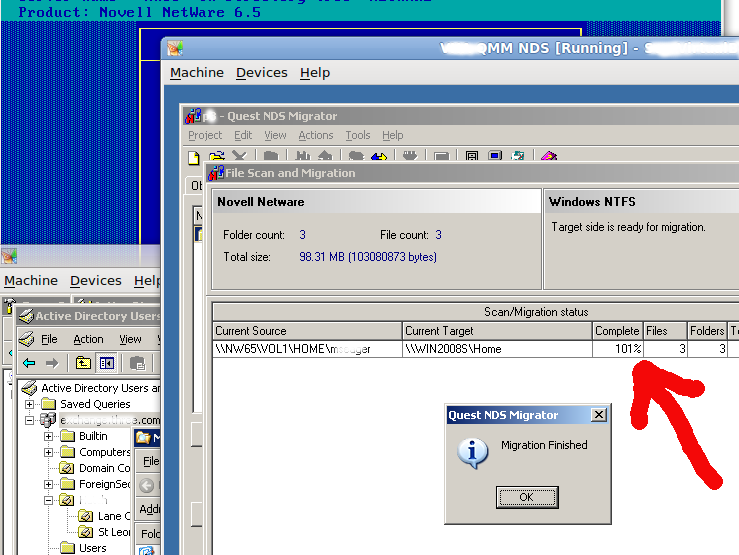This screenshot has height=555, width=739.
Task: Click the teal document toolbar icon
Action: click(517, 156)
